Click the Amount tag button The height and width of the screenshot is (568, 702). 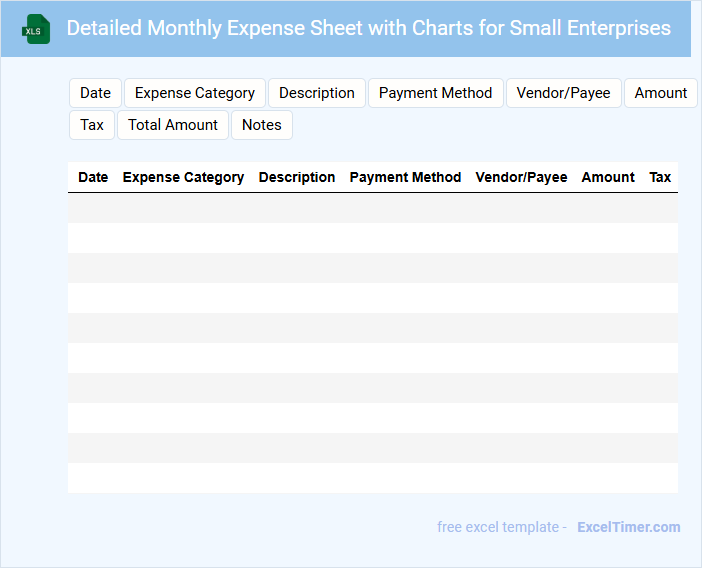[660, 93]
